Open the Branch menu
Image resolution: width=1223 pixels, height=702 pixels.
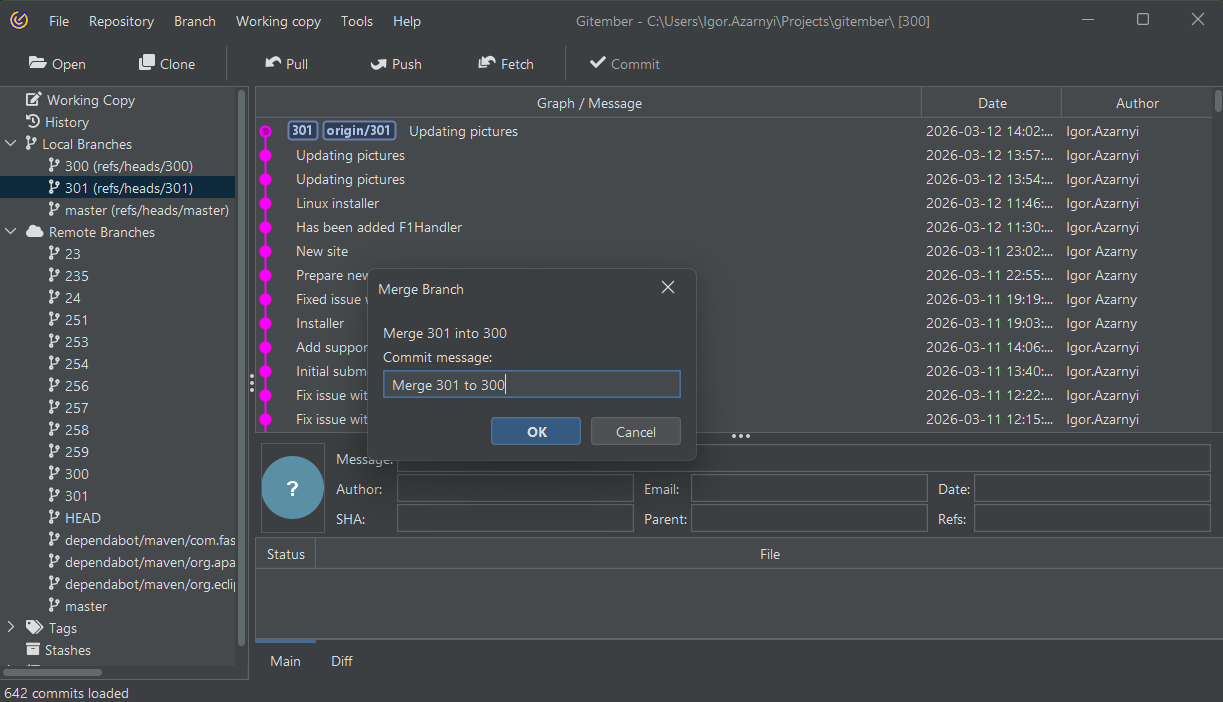[x=194, y=21]
